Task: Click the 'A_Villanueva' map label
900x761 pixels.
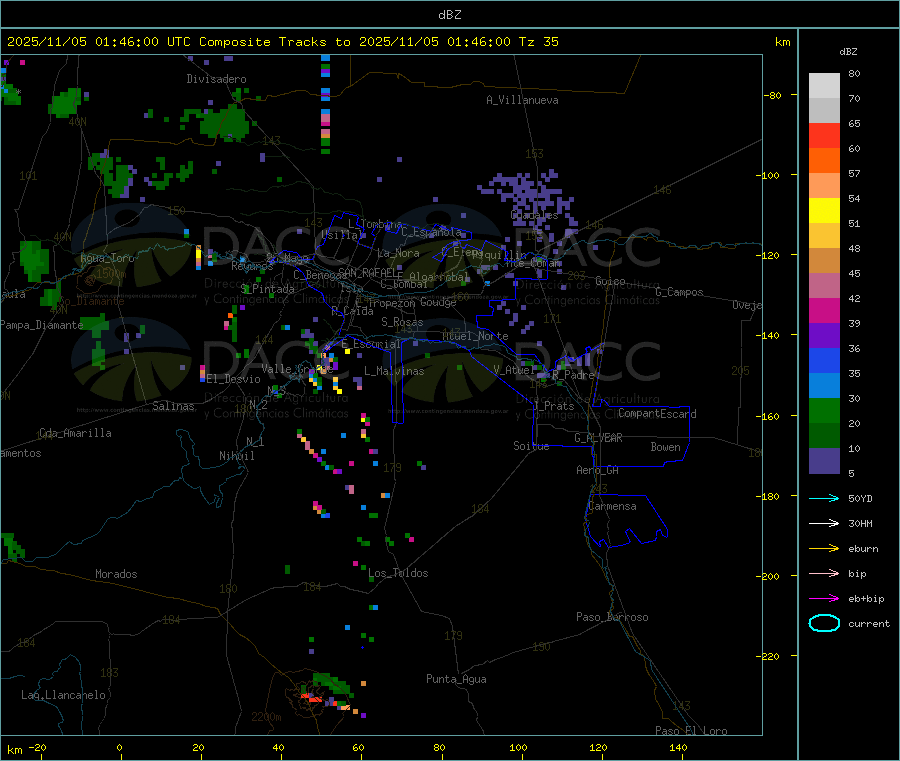Action: [x=522, y=100]
